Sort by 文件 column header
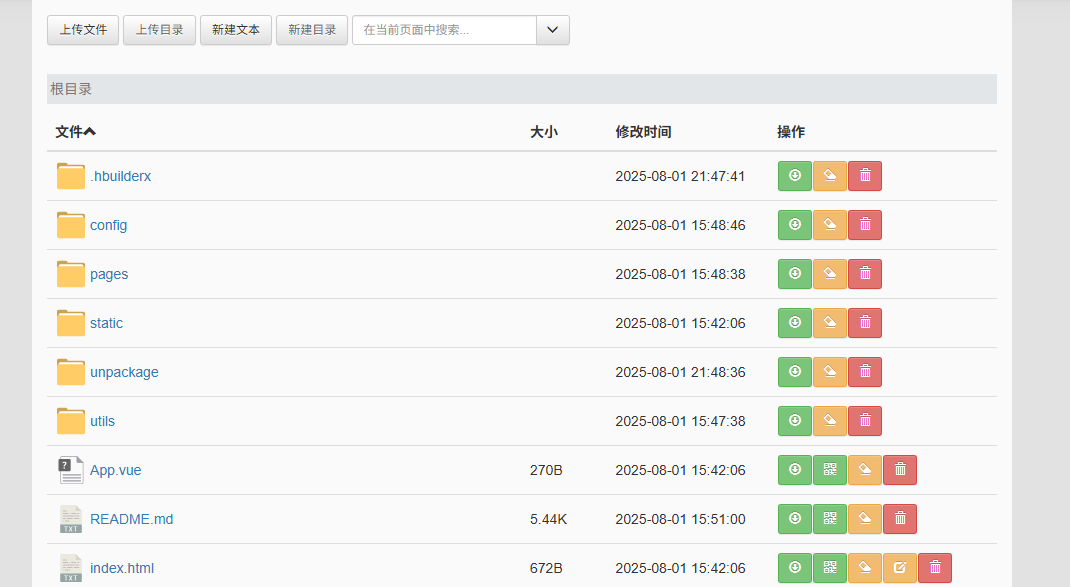This screenshot has width=1070, height=587. coord(75,132)
